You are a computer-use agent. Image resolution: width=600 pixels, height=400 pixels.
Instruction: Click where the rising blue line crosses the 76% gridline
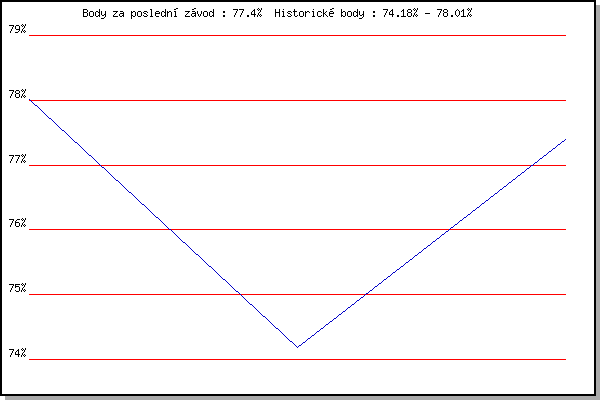pos(449,230)
